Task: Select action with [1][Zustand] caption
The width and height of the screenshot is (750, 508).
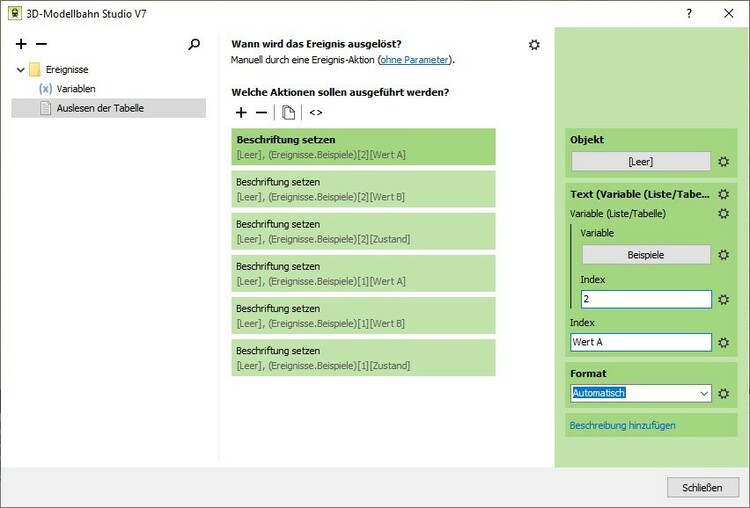Action: point(363,358)
